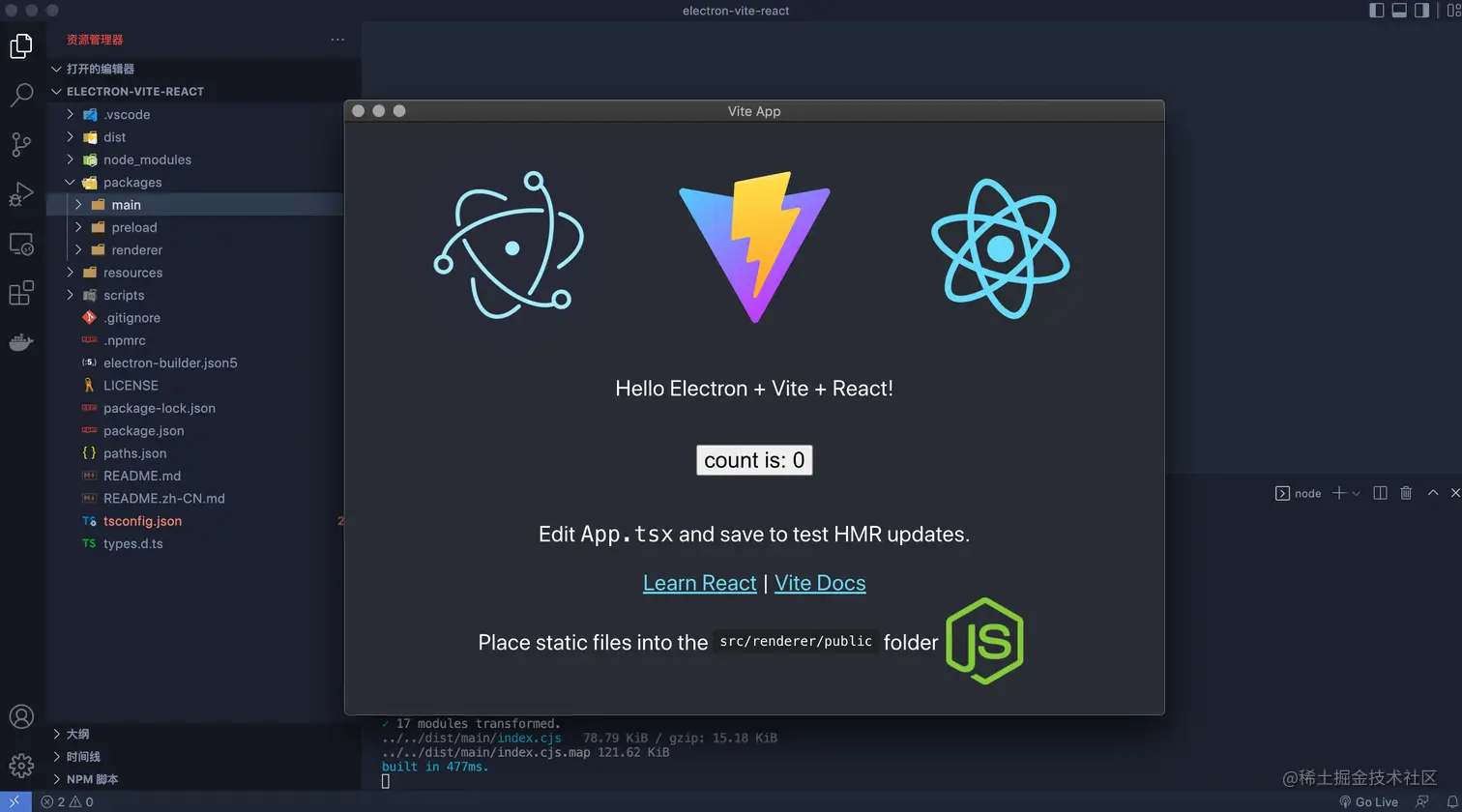Click the index.cjs path in terminal output
The image size is (1462, 812).
click(529, 738)
